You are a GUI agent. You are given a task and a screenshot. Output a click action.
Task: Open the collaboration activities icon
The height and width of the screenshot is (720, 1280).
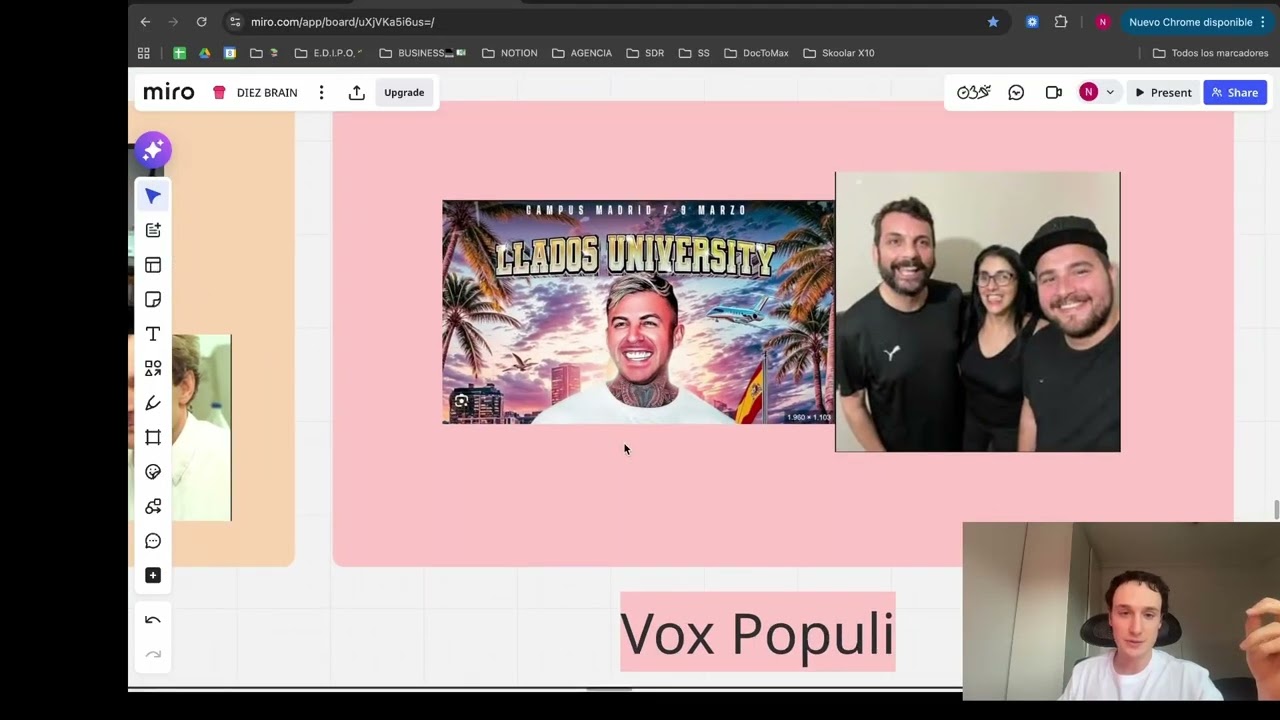[973, 92]
